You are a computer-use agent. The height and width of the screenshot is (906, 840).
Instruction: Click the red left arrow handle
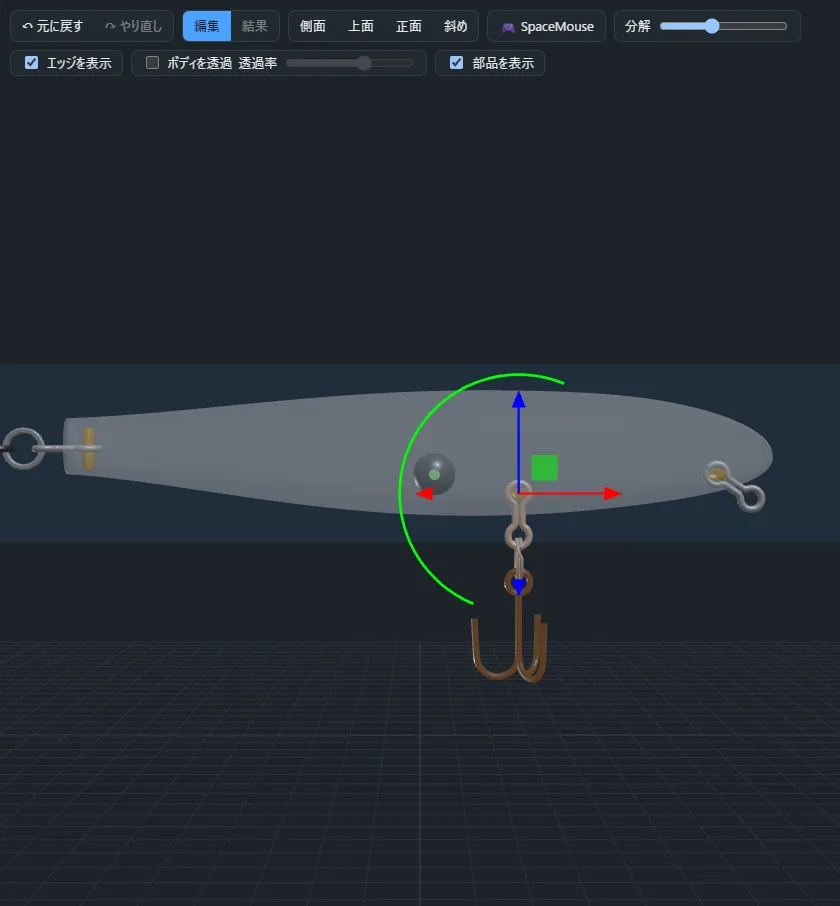click(x=425, y=493)
